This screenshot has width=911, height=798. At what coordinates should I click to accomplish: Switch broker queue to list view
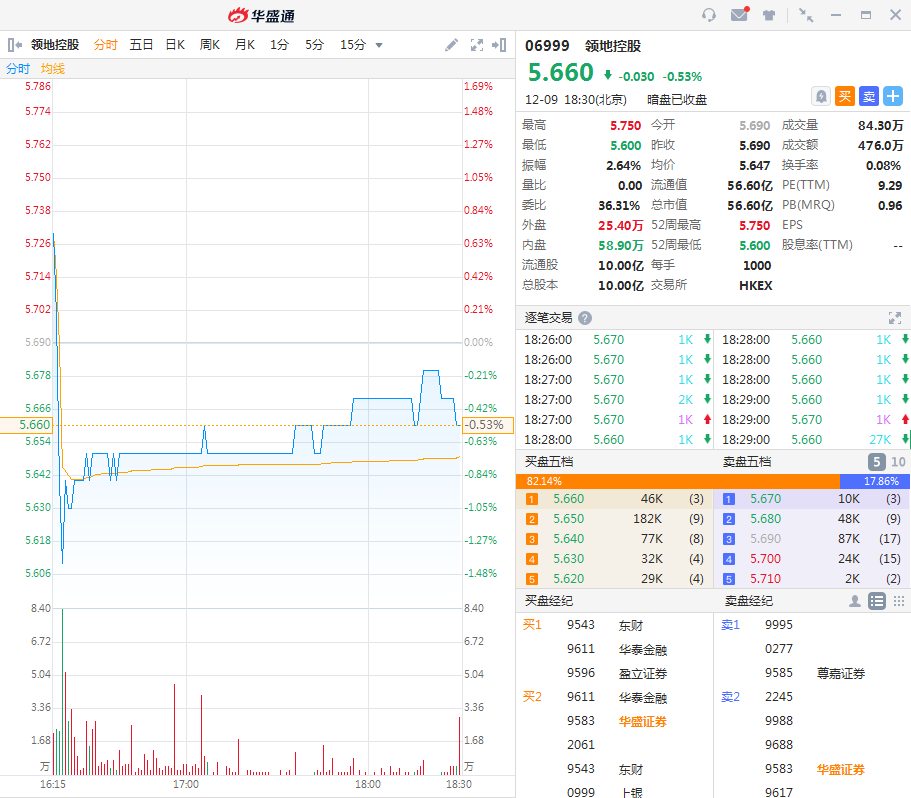coord(877,601)
